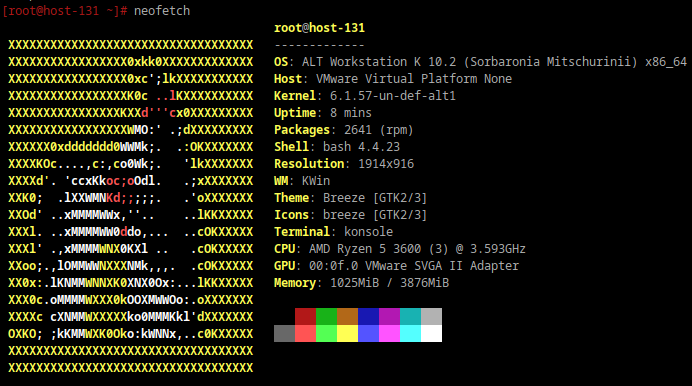Viewport: 692px width, 386px height.
Task: Click the dark green color block
Action: click(327, 316)
